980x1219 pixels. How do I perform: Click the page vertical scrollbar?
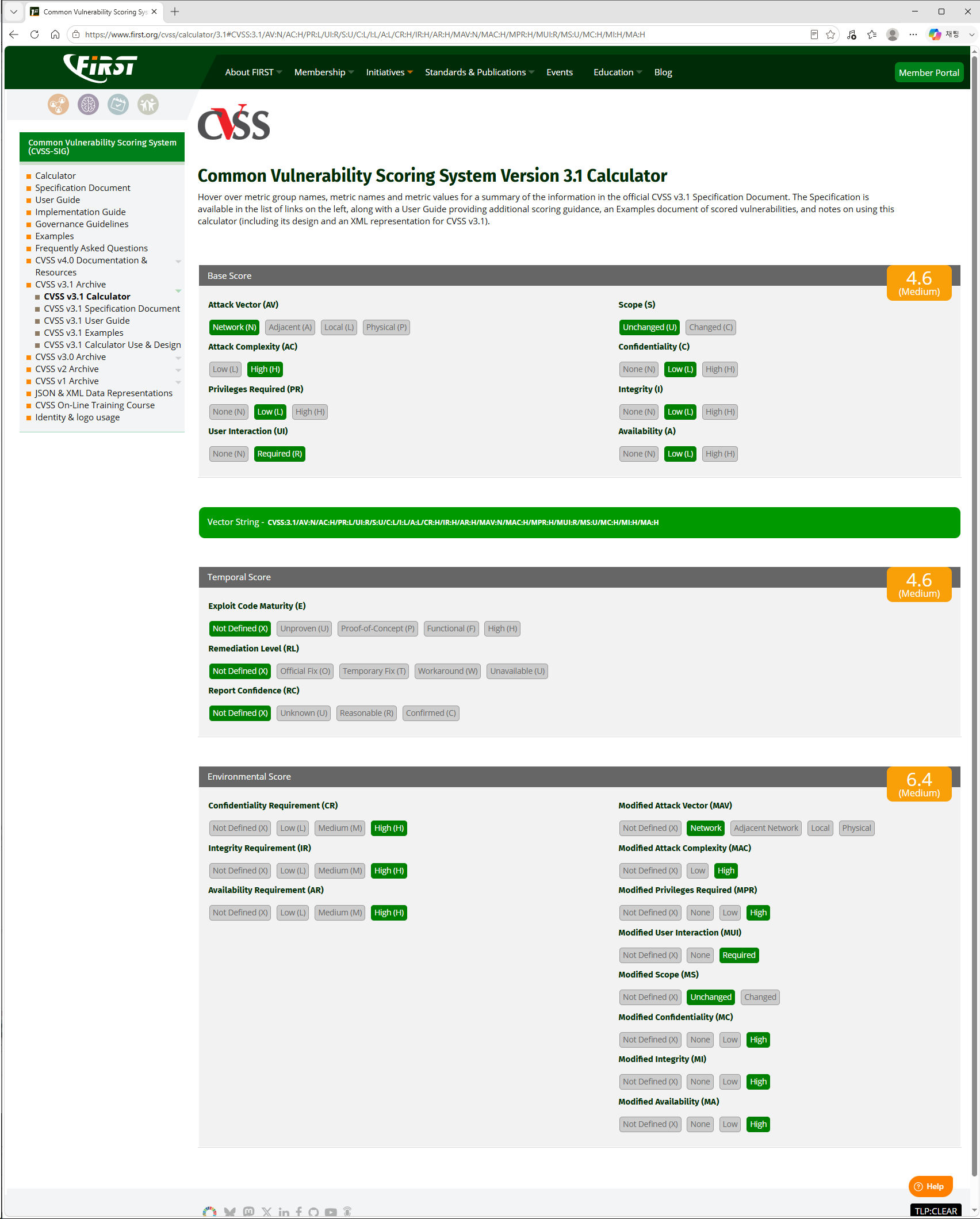[974, 615]
